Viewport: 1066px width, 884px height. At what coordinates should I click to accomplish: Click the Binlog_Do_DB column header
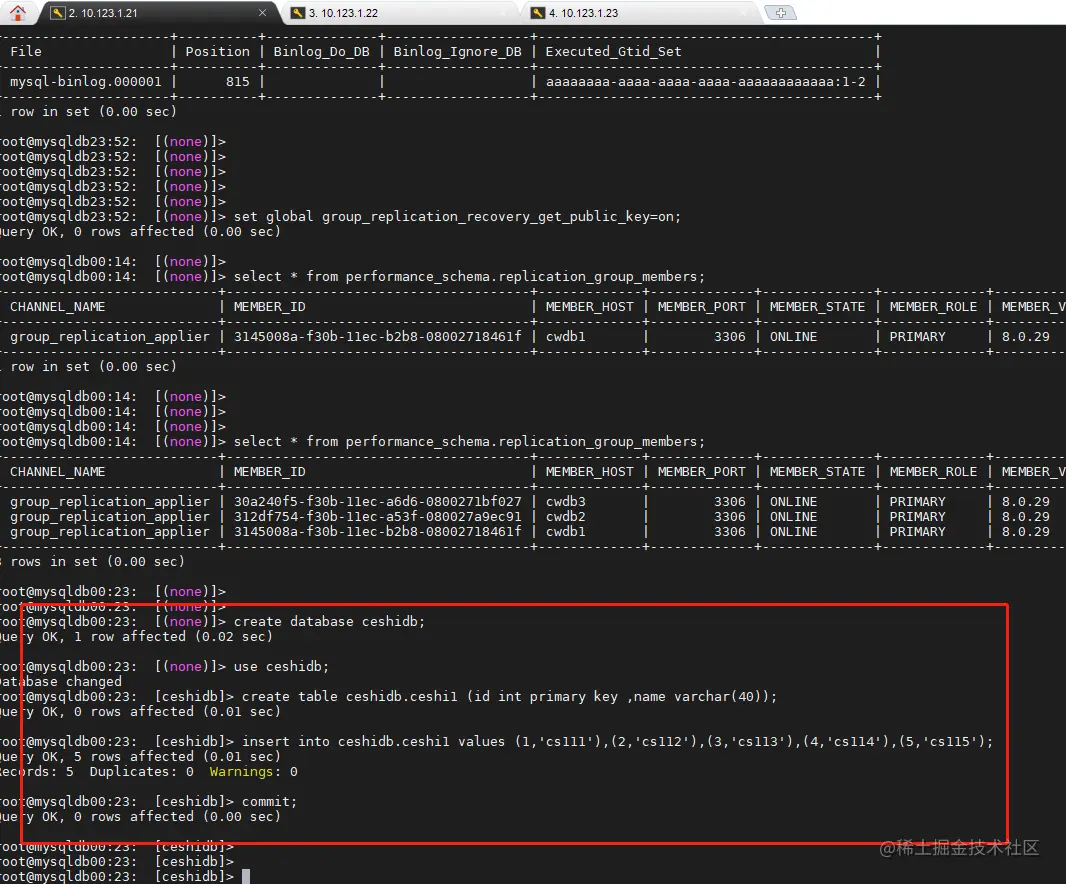click(x=322, y=52)
